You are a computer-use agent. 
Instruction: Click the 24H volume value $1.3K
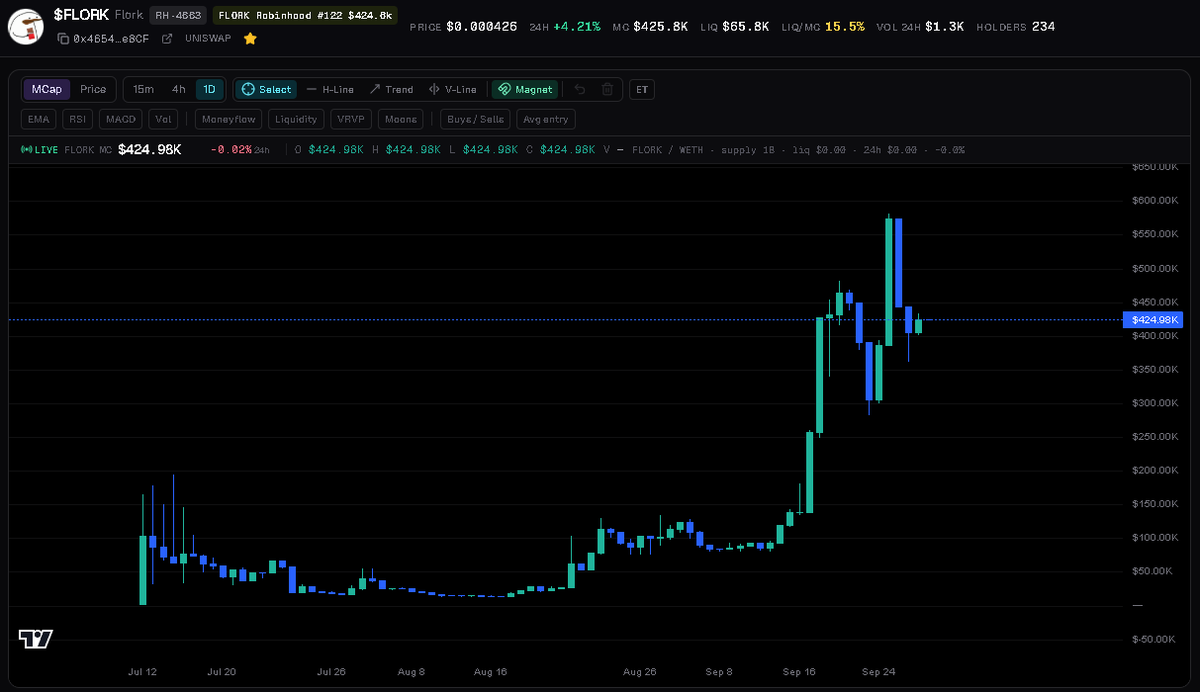tap(943, 26)
